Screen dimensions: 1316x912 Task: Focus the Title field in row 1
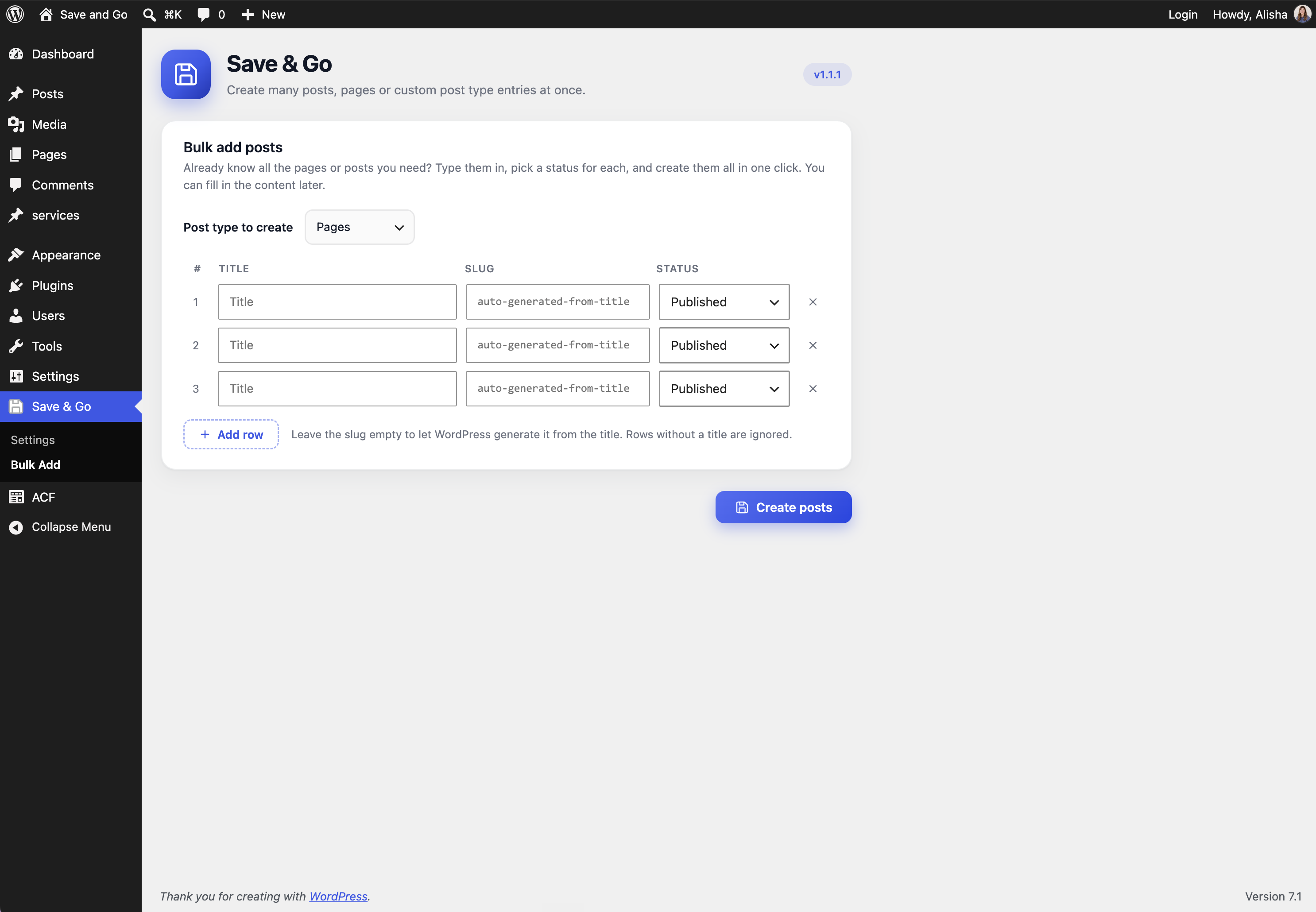point(337,302)
